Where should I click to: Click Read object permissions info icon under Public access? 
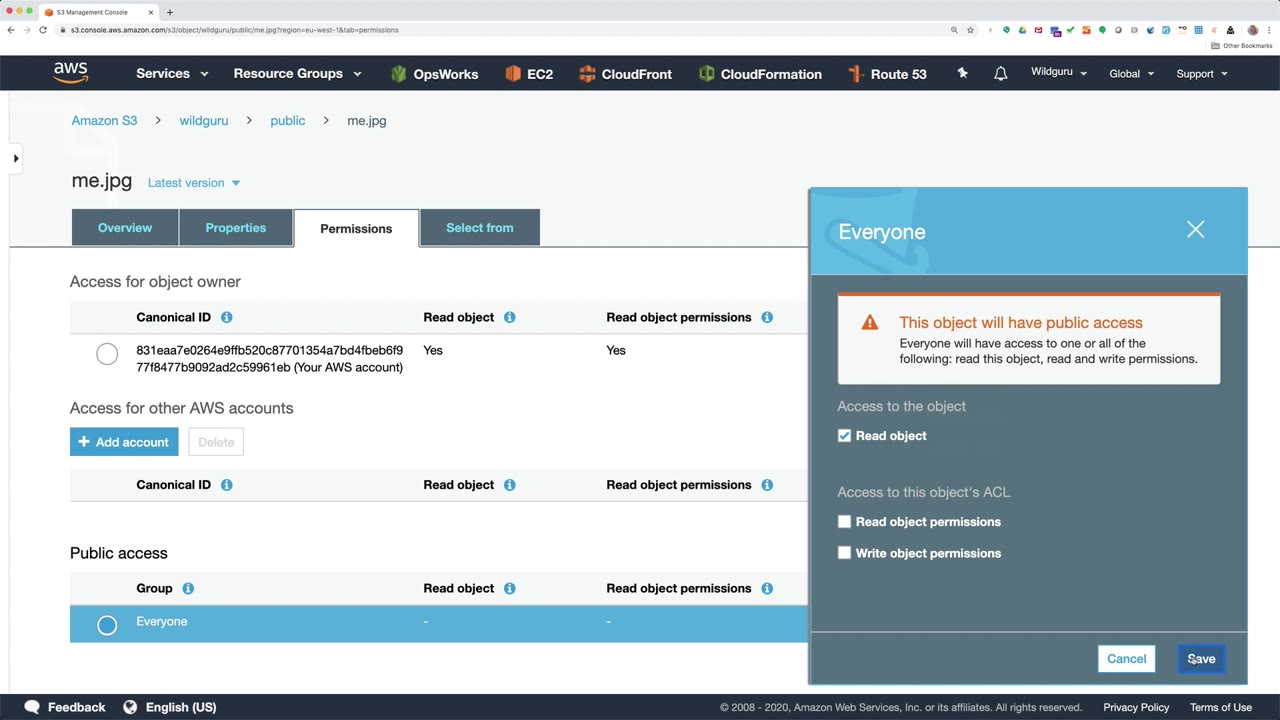pyautogui.click(x=767, y=588)
